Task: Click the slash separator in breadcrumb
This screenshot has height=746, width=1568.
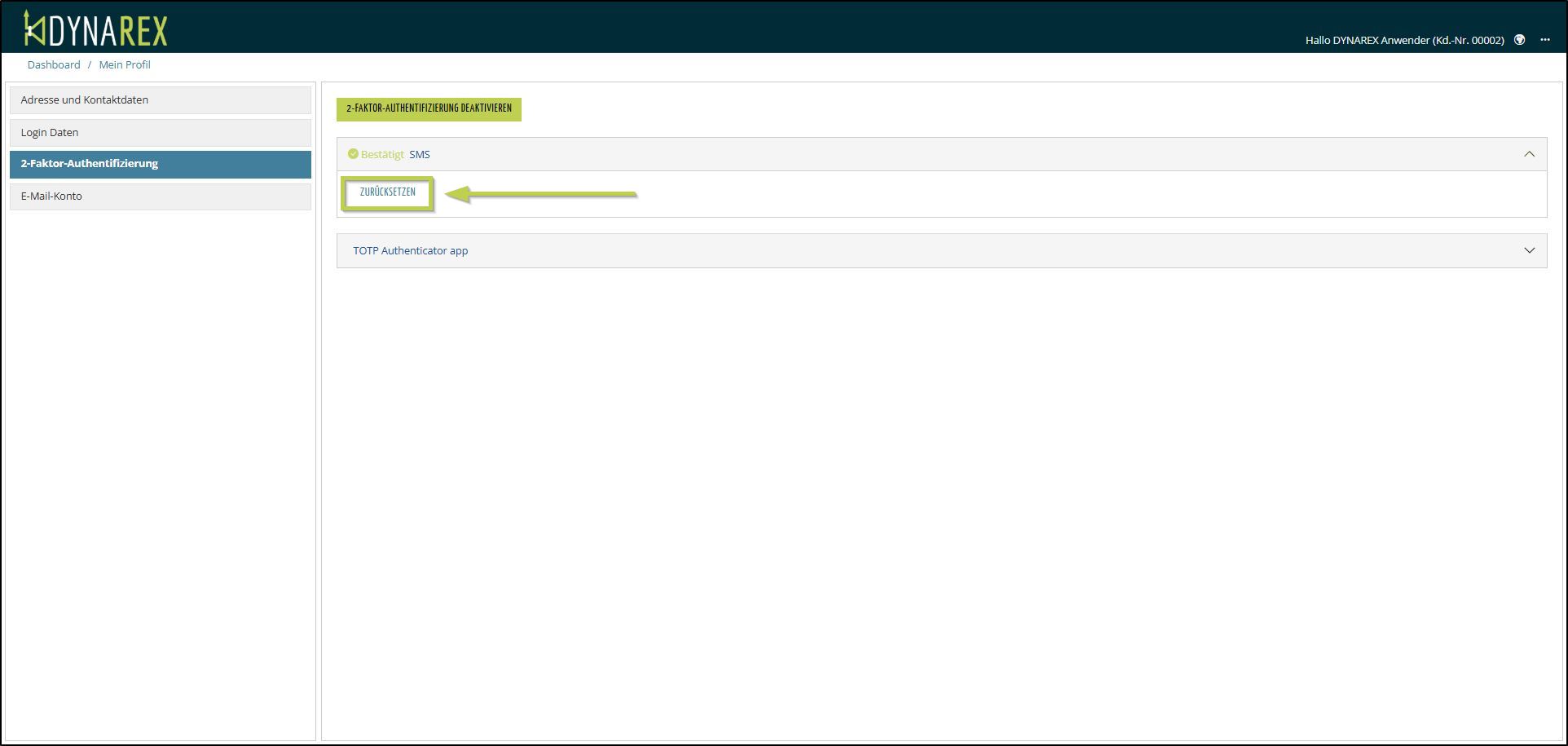Action: [x=90, y=64]
